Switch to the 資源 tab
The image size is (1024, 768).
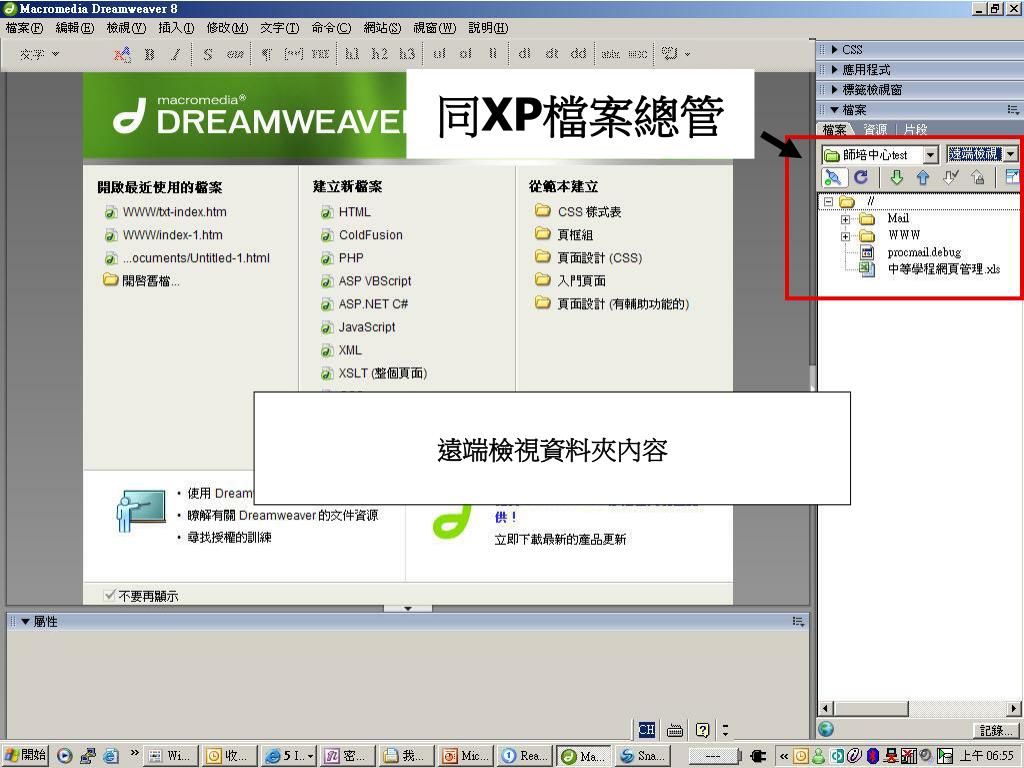pos(875,129)
